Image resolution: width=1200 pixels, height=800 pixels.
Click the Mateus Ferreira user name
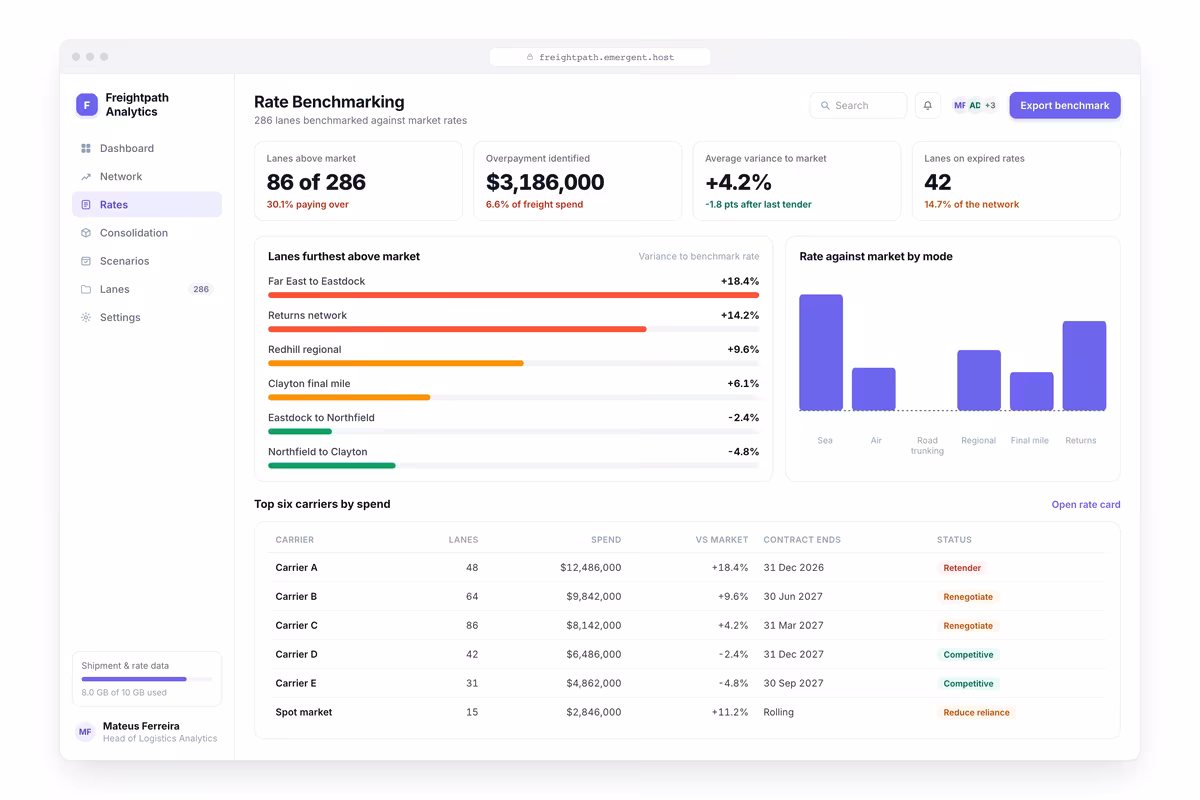(141, 726)
